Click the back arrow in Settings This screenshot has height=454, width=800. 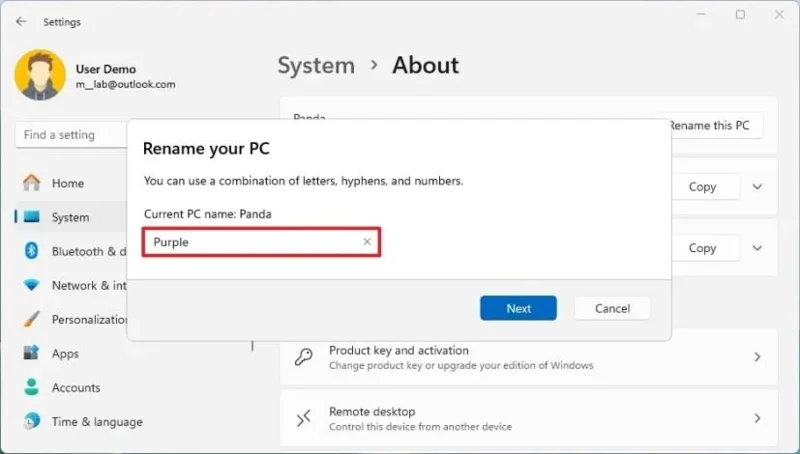coord(21,21)
